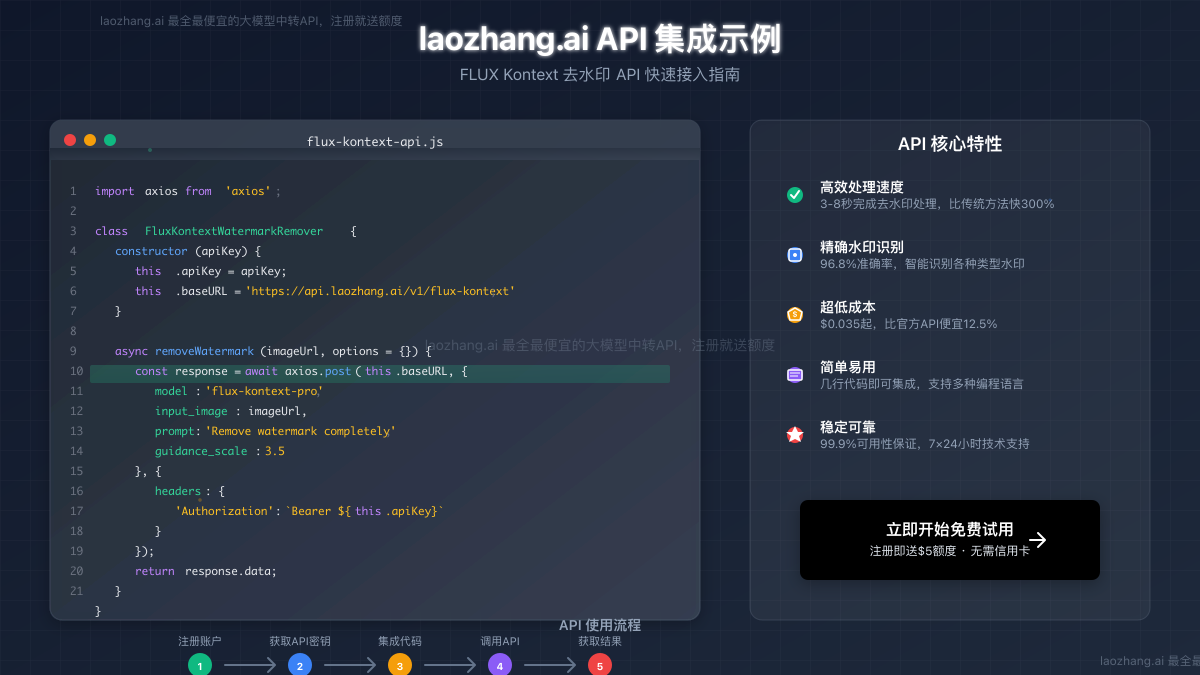Image resolution: width=1200 pixels, height=675 pixels.
Task: Click the FLUX Kontext 去水印 API 快速接入指南 subtitle
Action: (x=600, y=75)
